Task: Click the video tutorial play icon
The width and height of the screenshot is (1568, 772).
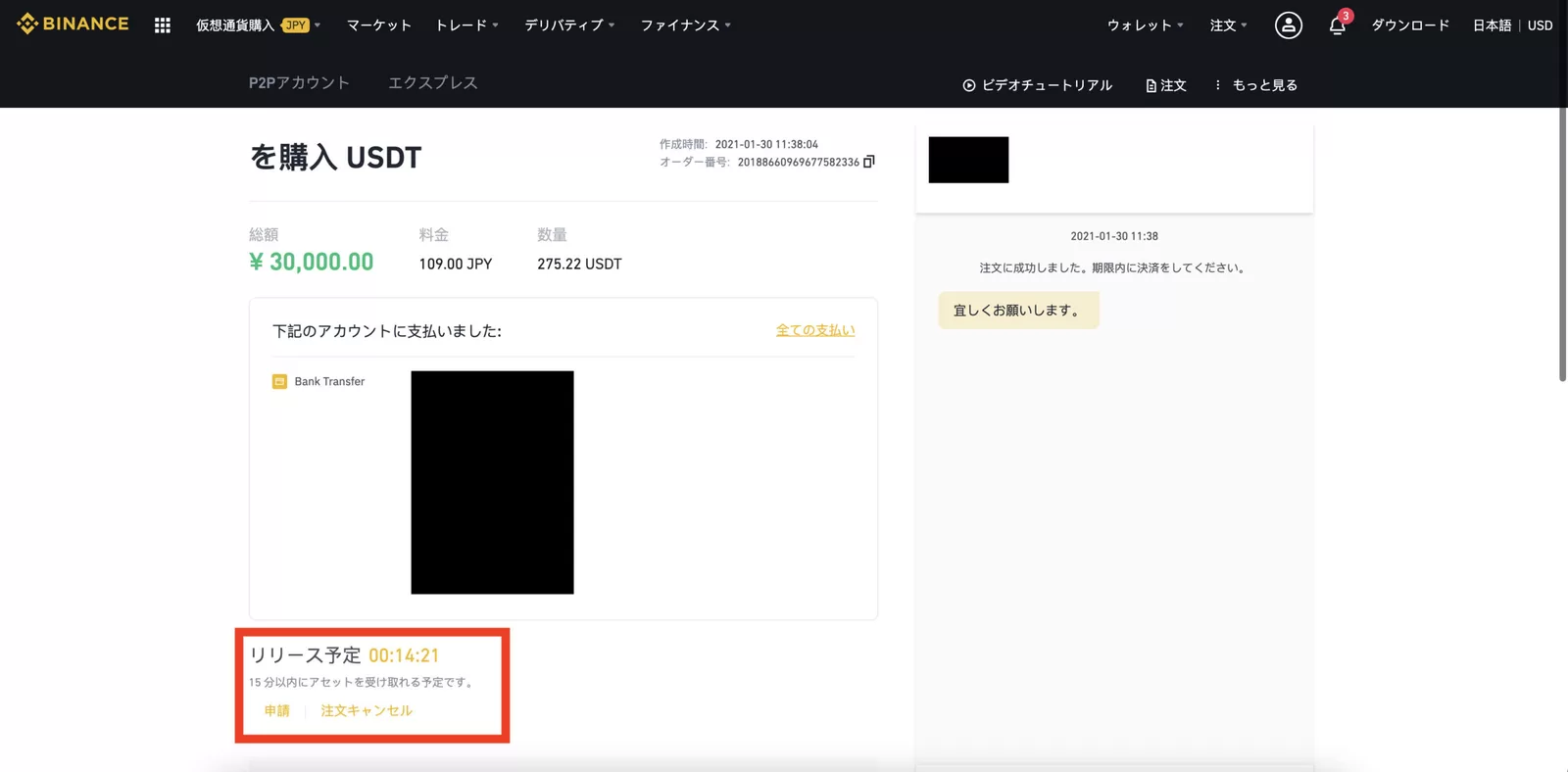Action: 969,85
